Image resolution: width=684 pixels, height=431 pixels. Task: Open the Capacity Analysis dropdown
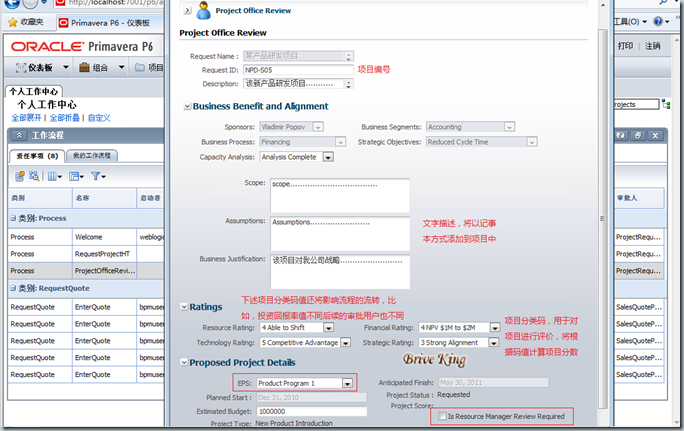(x=327, y=157)
